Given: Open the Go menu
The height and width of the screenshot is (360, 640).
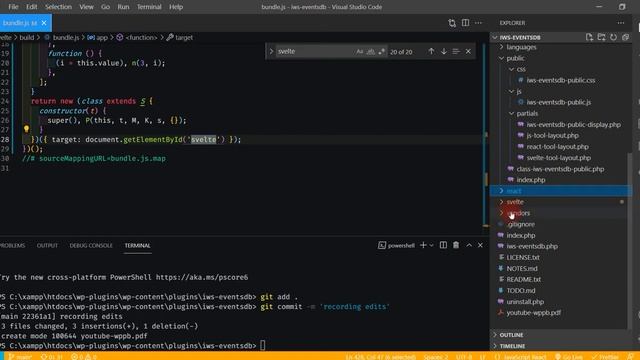Looking at the screenshot, I should click(x=105, y=7).
